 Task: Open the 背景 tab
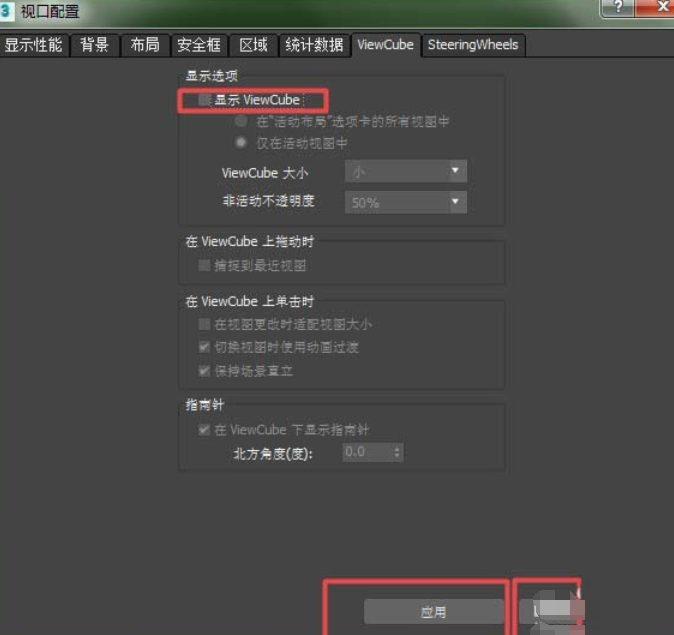(94, 45)
